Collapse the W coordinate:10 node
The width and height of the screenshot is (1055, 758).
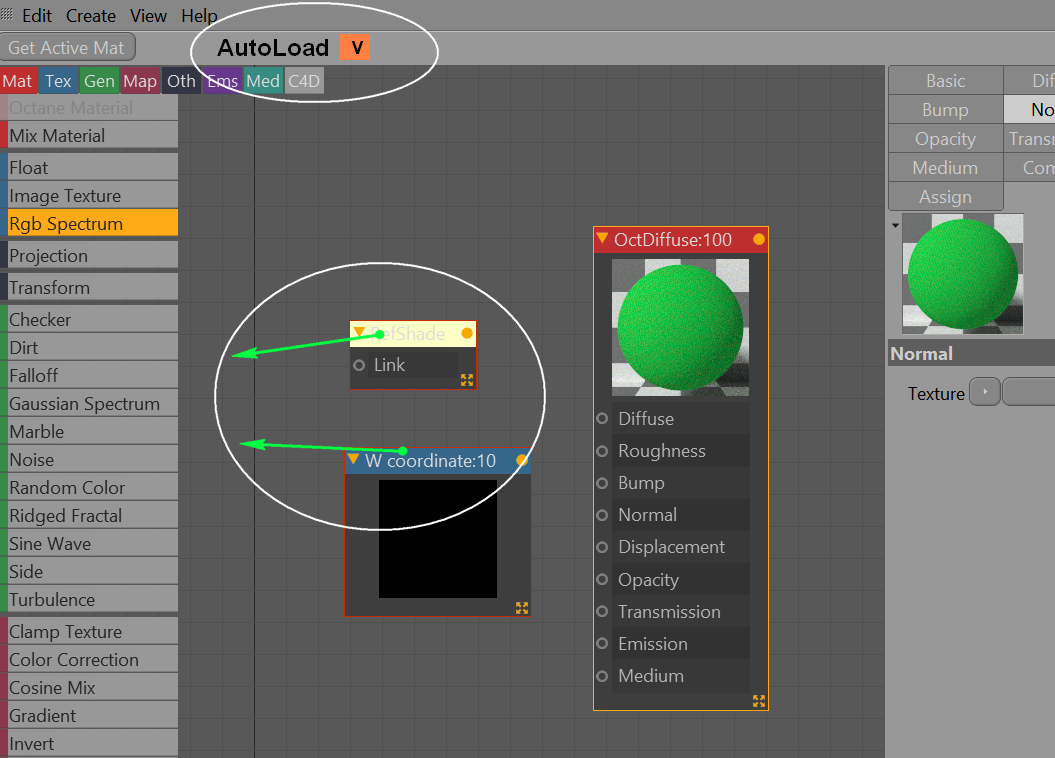point(353,459)
